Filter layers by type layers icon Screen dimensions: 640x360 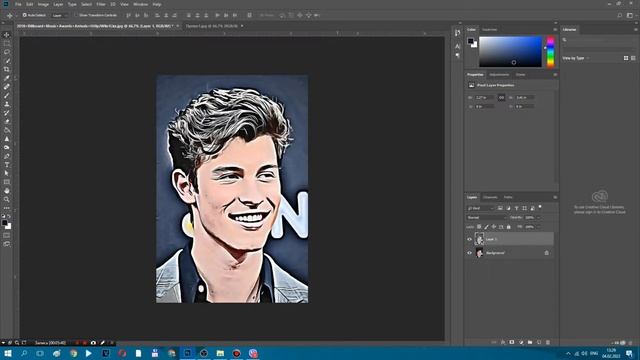[516, 208]
